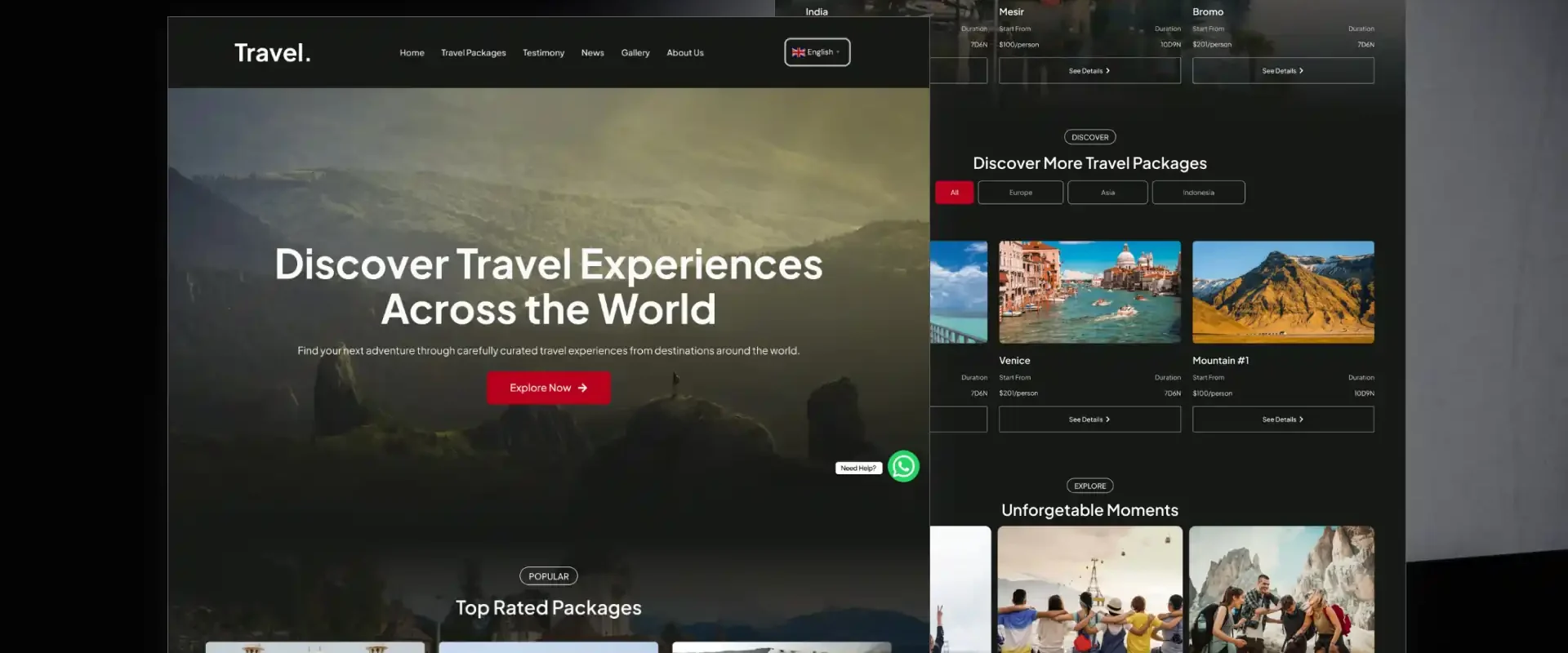
Task: Click the India package title
Action: pos(817,12)
